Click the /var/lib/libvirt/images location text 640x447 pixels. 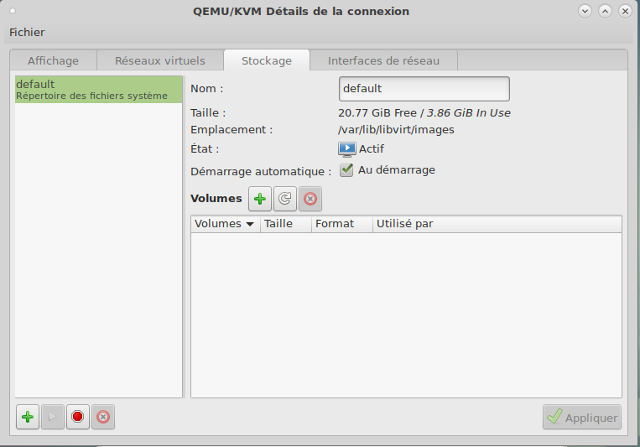click(396, 130)
